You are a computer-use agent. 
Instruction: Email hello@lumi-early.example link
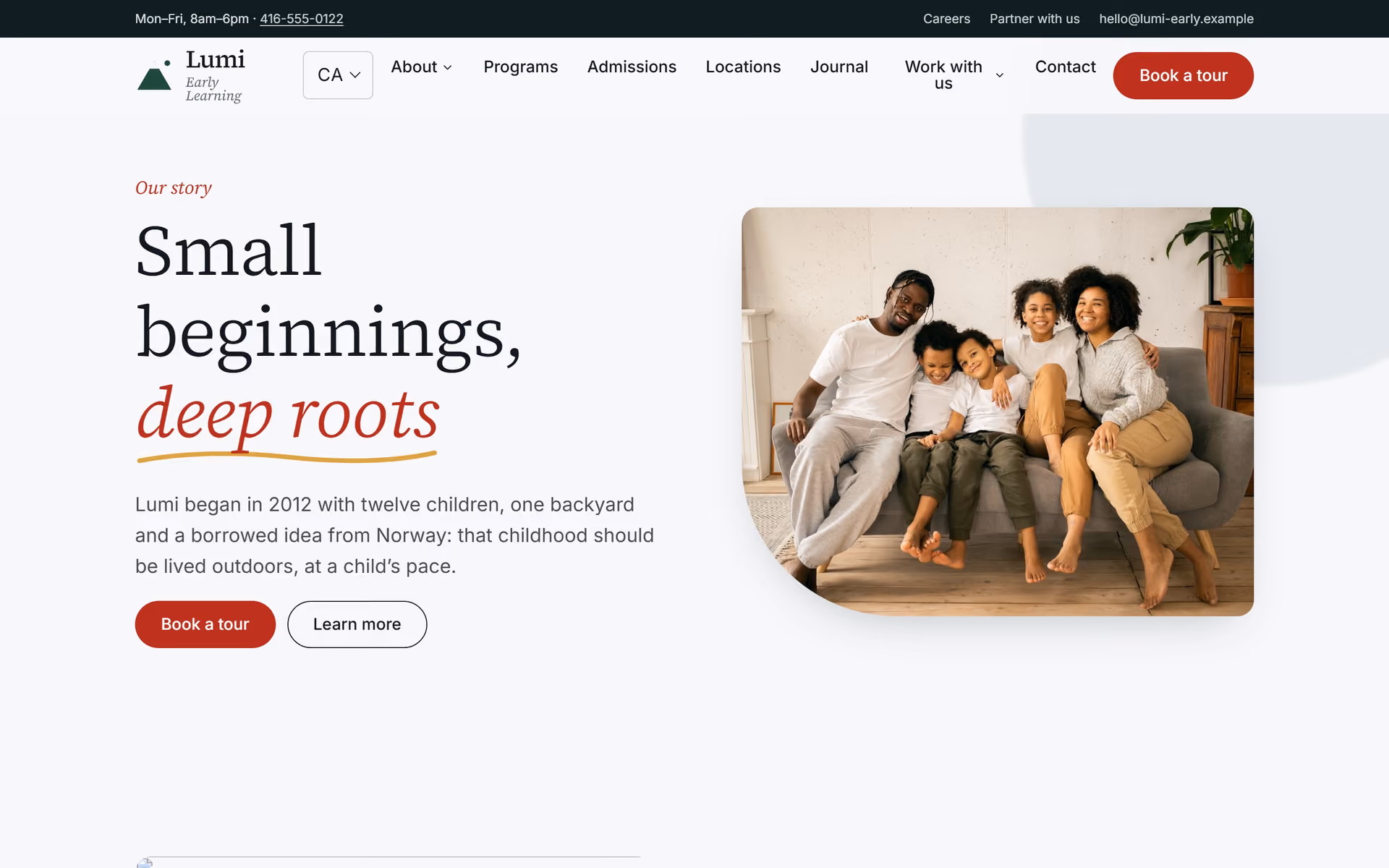(x=1176, y=19)
